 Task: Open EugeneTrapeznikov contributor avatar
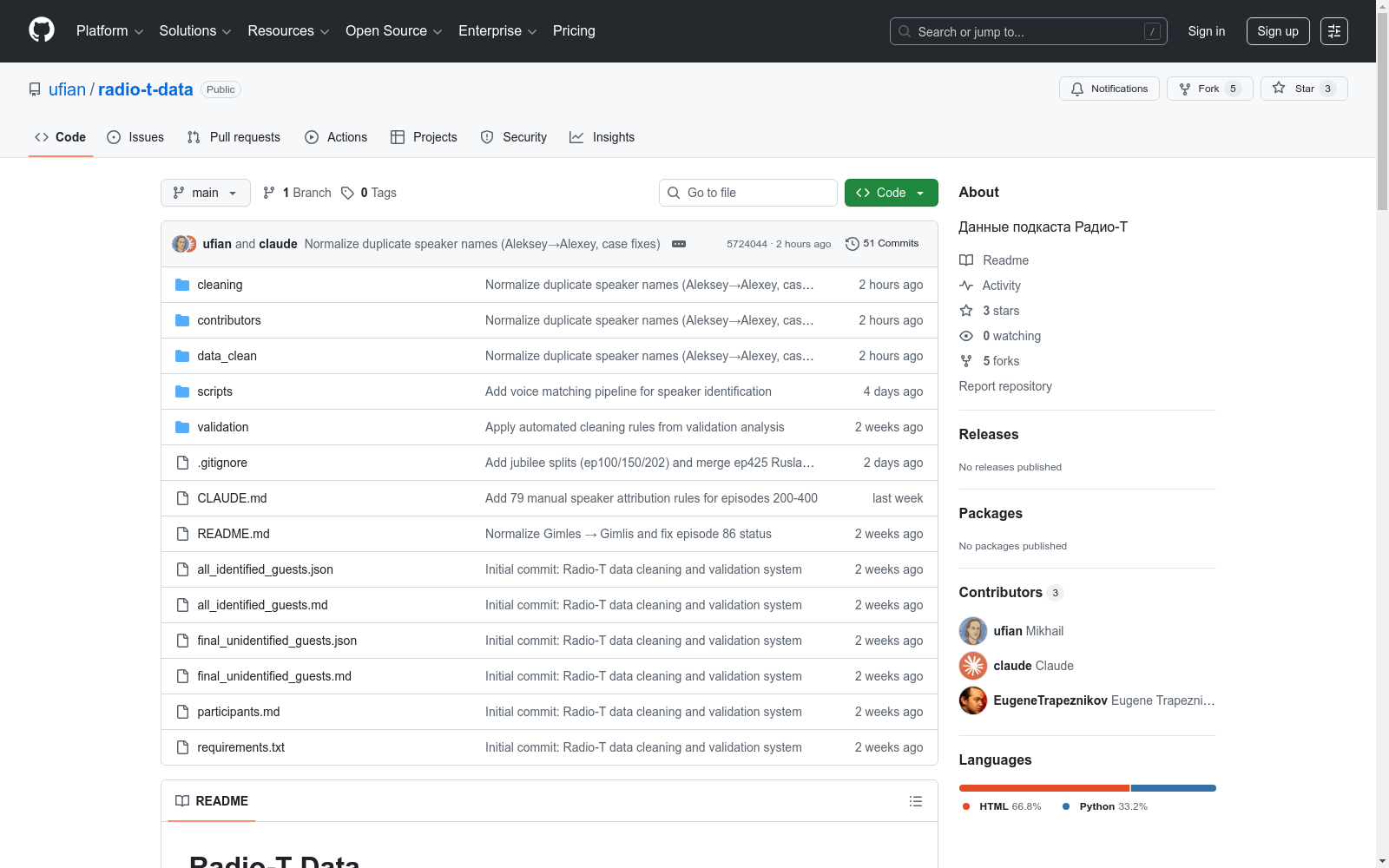(x=973, y=700)
